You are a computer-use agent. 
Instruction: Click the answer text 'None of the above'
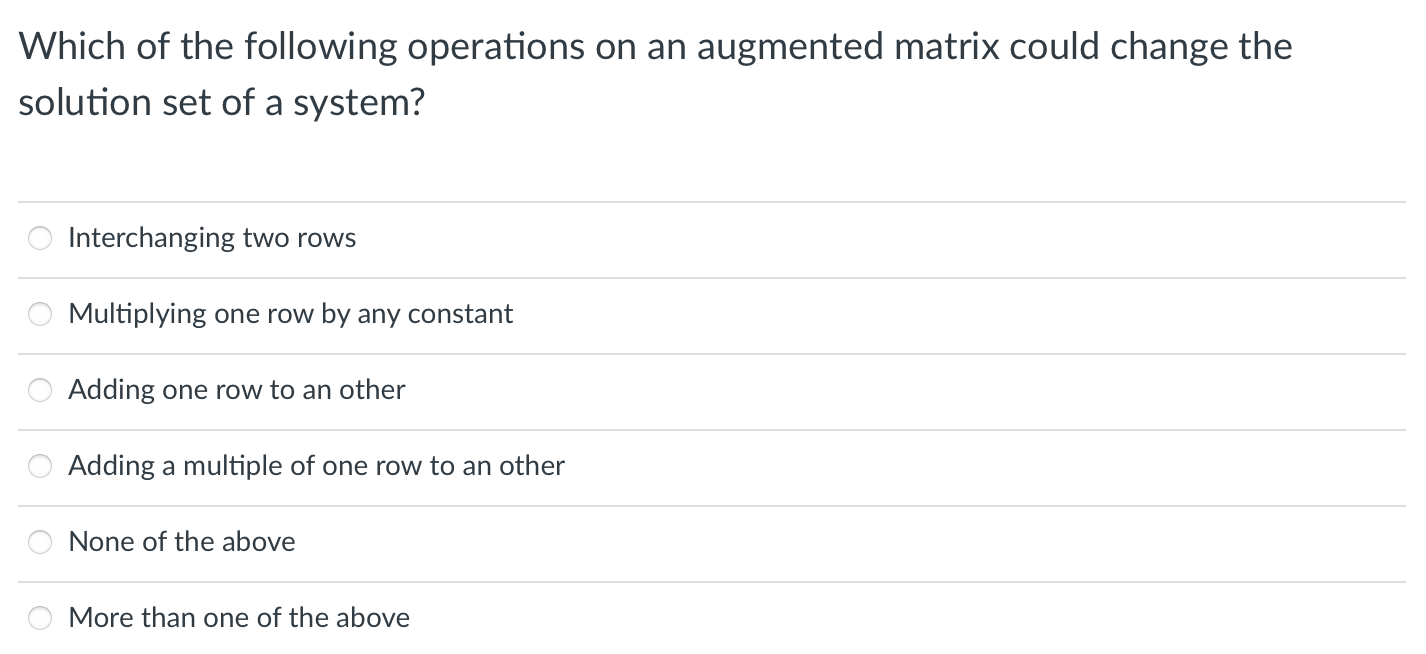click(x=181, y=542)
